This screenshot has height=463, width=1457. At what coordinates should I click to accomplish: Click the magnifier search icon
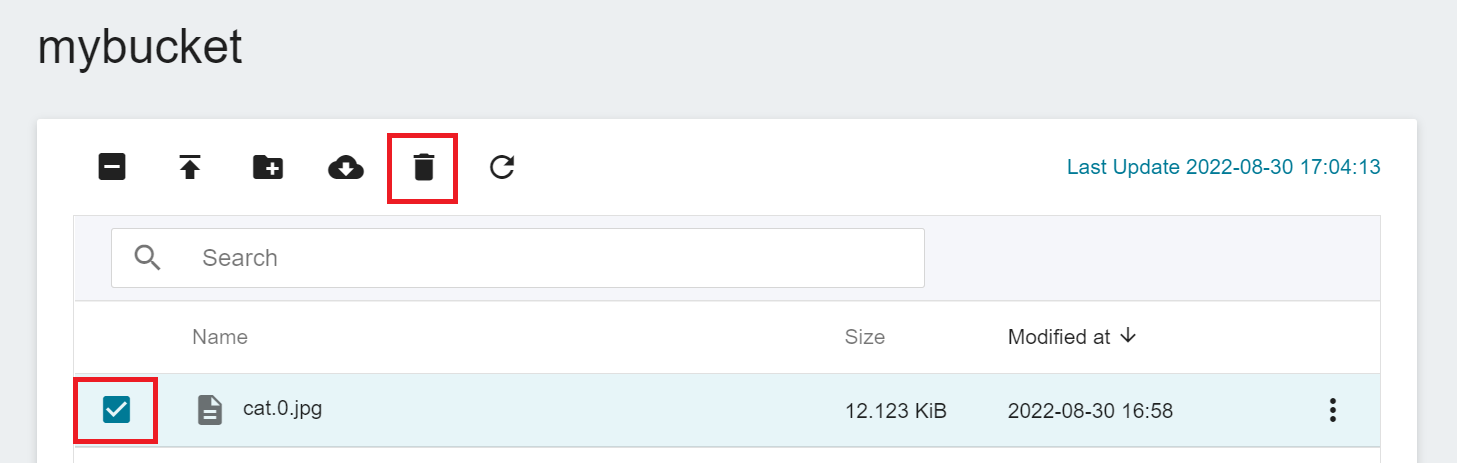pyautogui.click(x=148, y=257)
